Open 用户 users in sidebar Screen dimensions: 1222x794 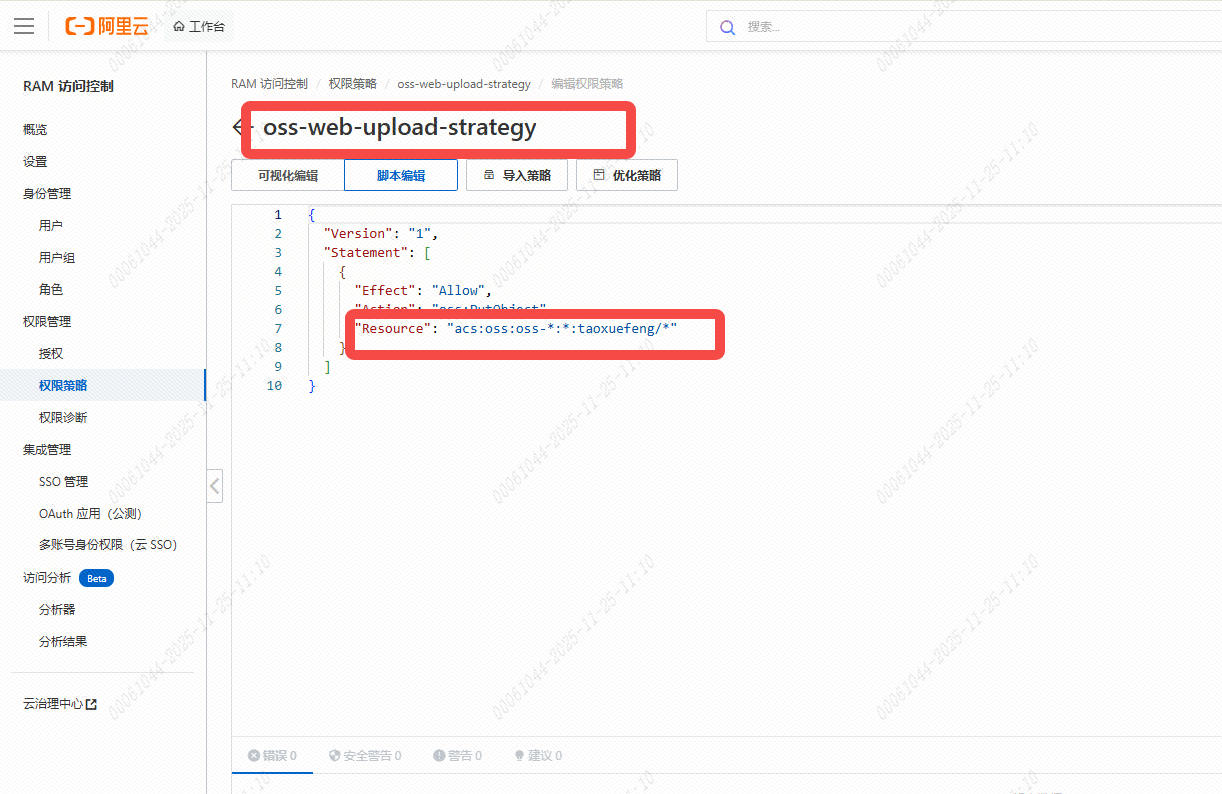[x=51, y=226]
